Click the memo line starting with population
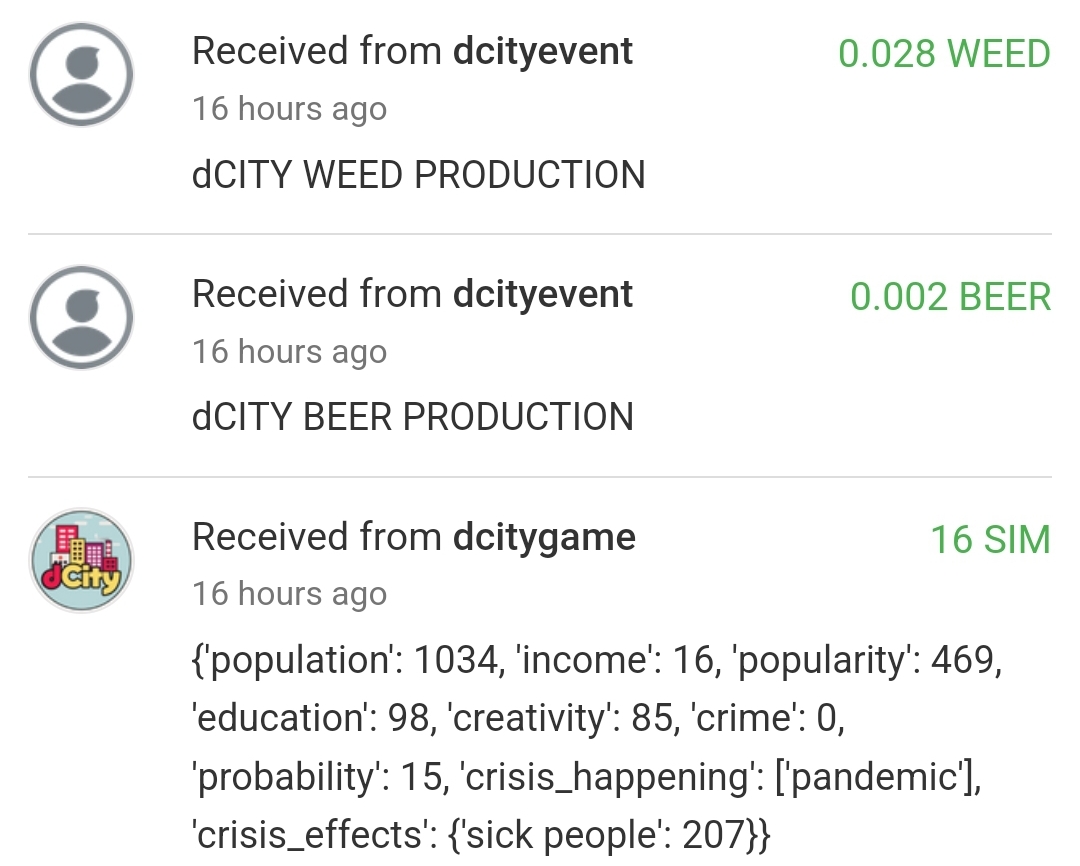Image resolution: width=1080 pixels, height=866 pixels. point(596,660)
